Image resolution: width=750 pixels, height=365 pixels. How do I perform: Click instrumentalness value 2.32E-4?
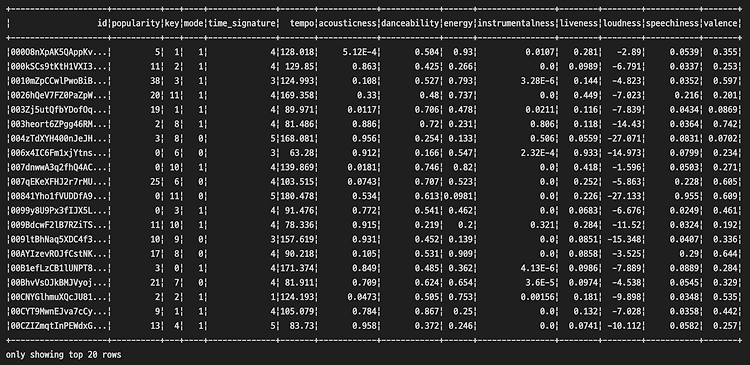click(539, 153)
